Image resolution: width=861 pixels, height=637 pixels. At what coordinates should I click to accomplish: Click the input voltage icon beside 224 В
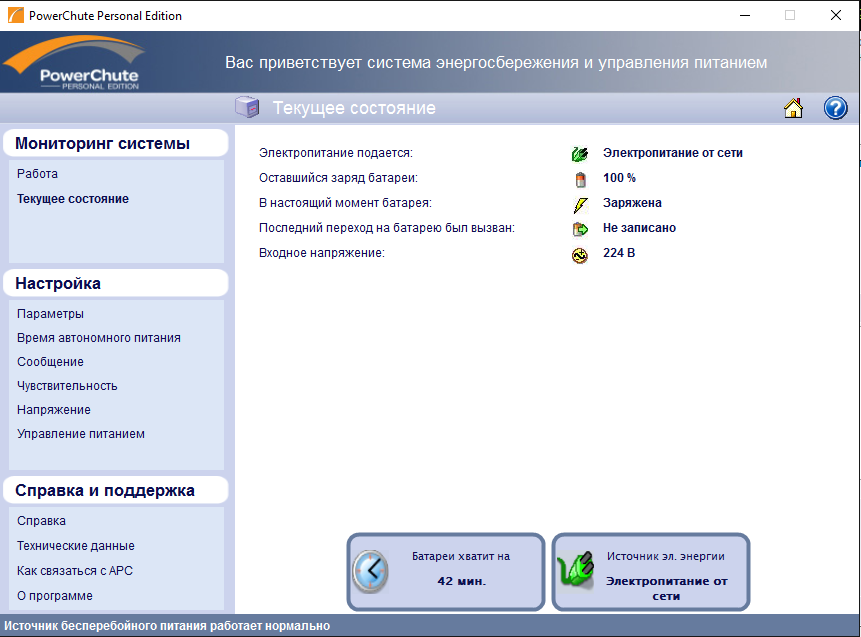coord(580,254)
